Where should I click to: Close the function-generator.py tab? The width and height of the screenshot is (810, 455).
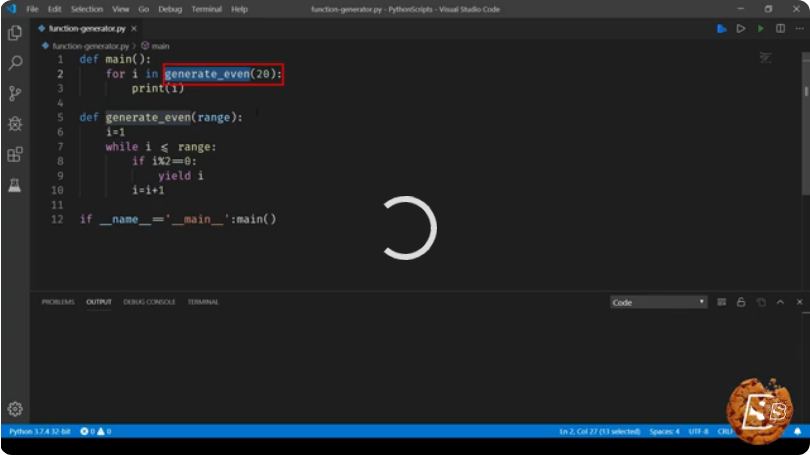click(134, 29)
